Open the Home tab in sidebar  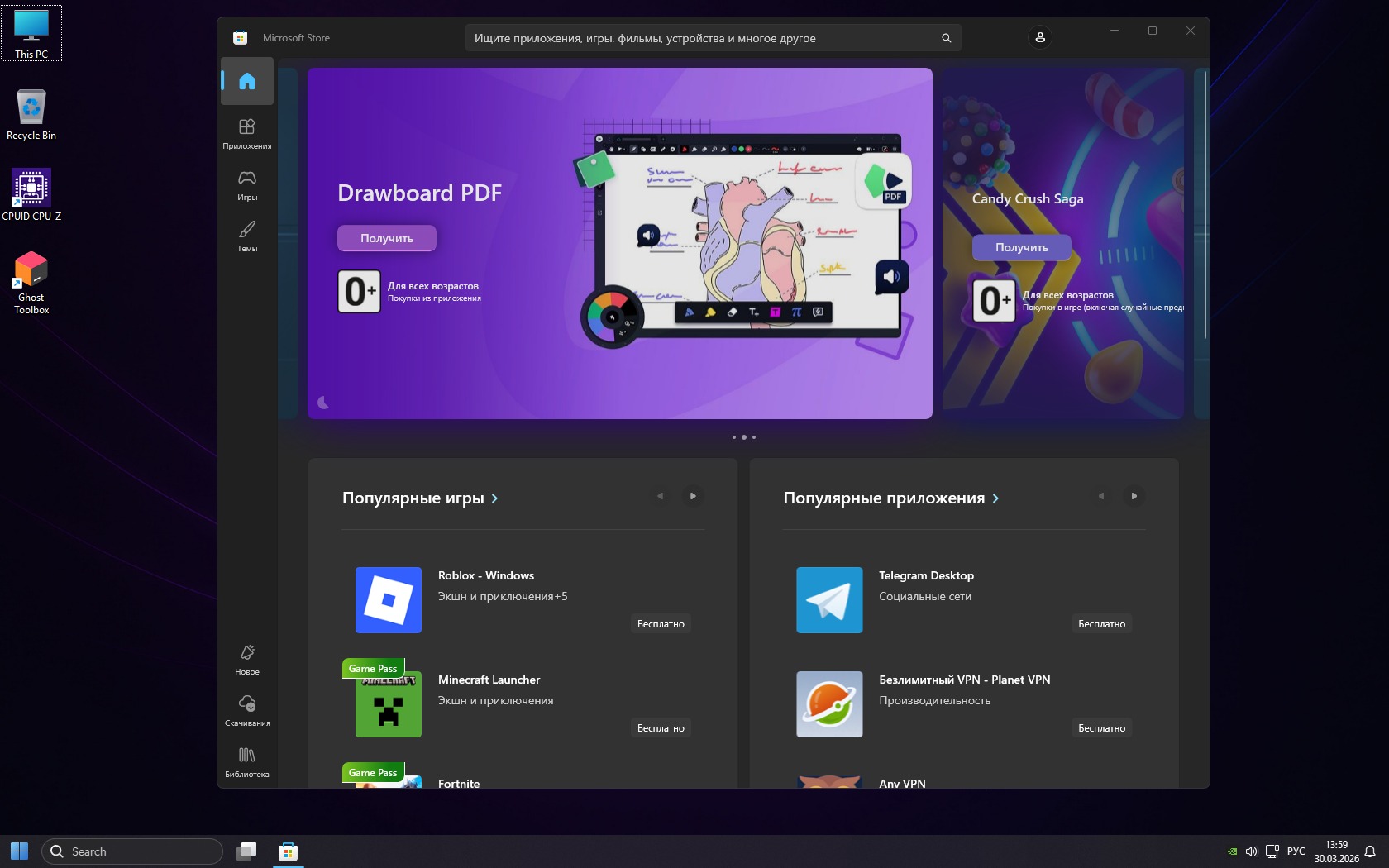247,81
